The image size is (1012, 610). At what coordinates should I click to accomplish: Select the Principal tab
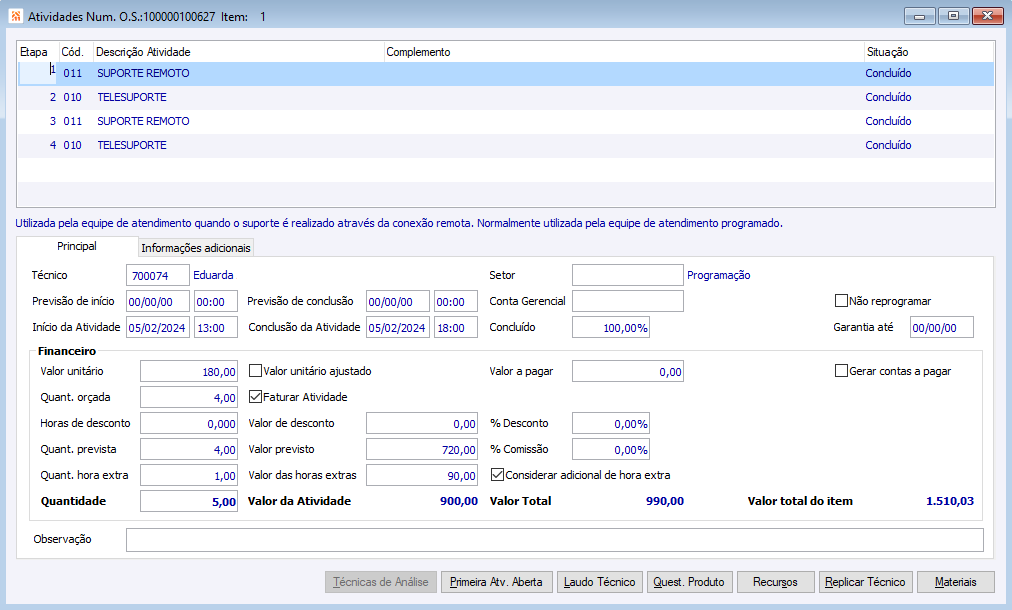(x=76, y=246)
